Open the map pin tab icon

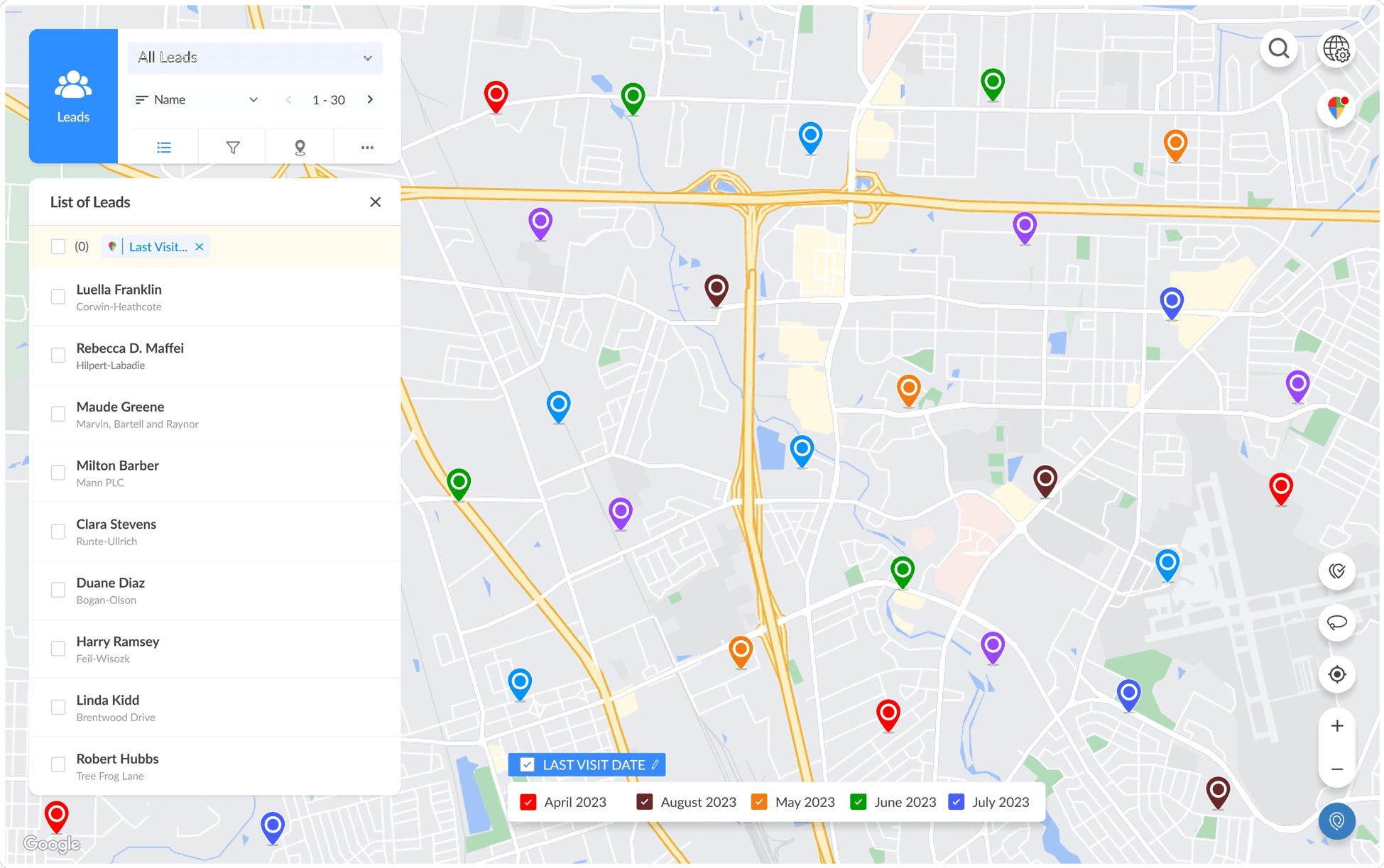click(x=300, y=148)
